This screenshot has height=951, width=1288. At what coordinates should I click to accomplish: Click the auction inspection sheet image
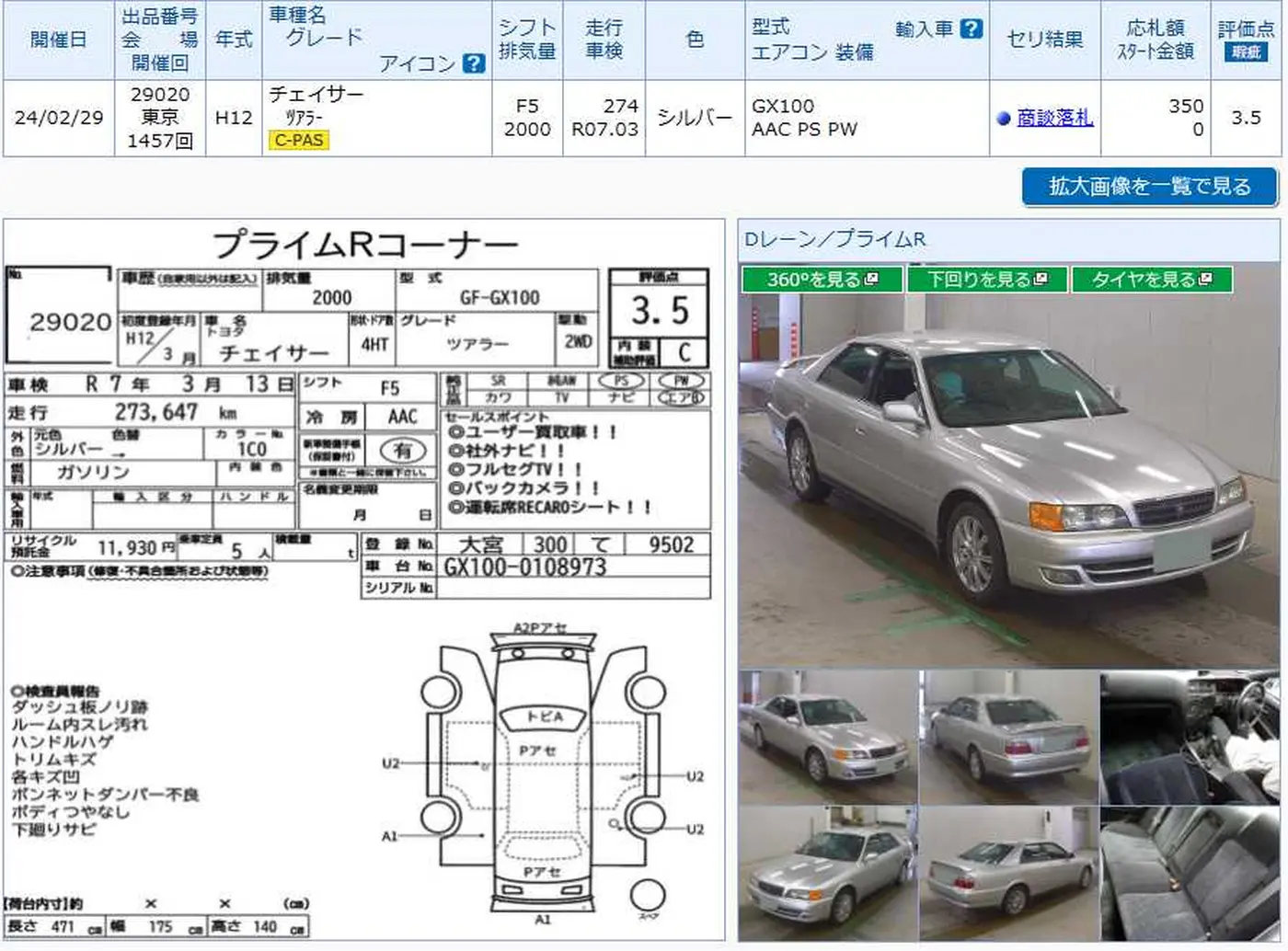pyautogui.click(x=363, y=579)
